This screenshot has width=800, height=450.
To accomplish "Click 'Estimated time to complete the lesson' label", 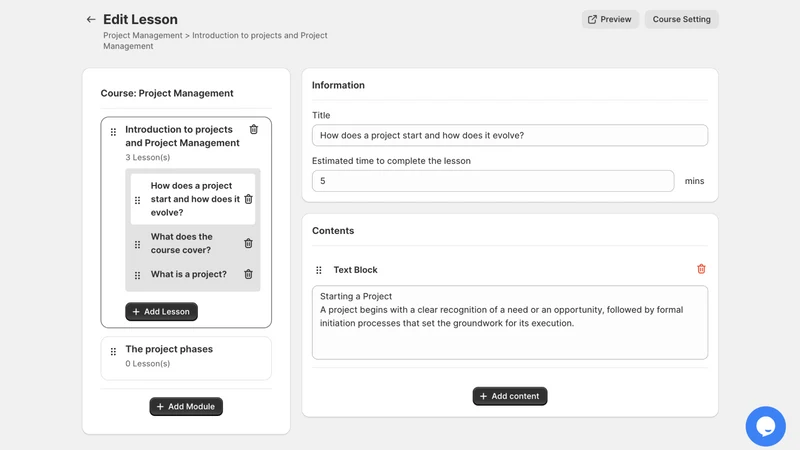I will (x=391, y=161).
